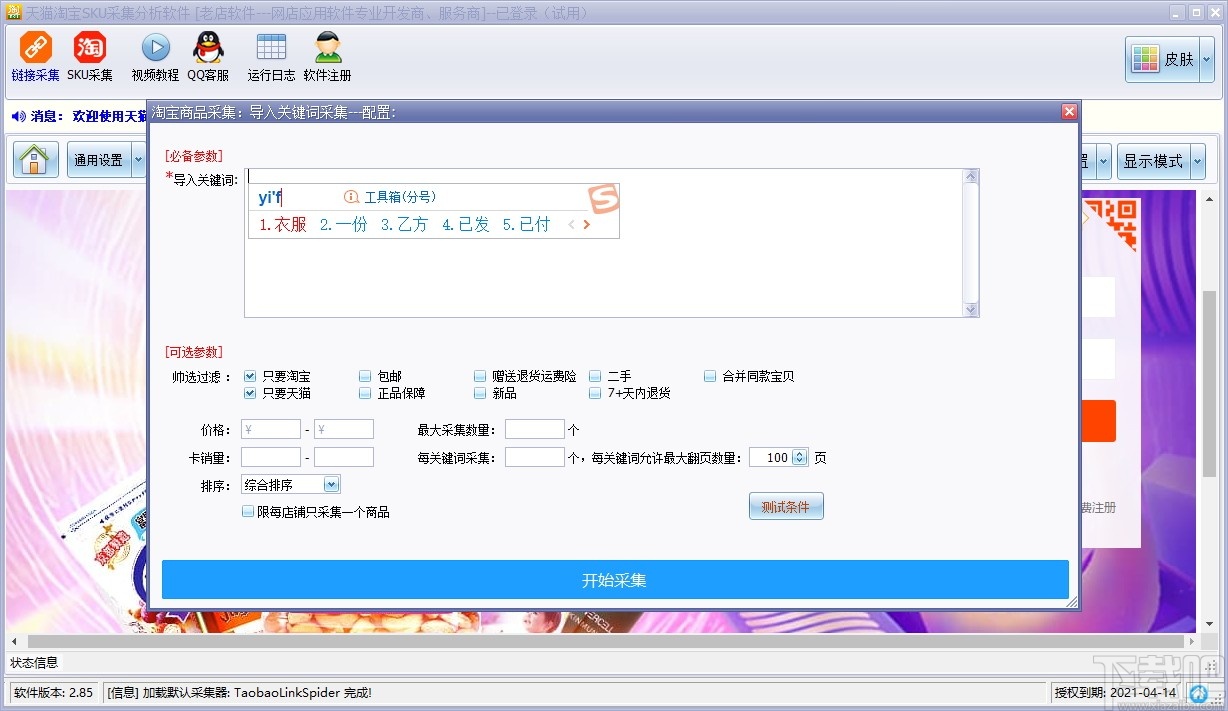
Task: Enable the 包邮 free shipping filter
Action: click(365, 376)
